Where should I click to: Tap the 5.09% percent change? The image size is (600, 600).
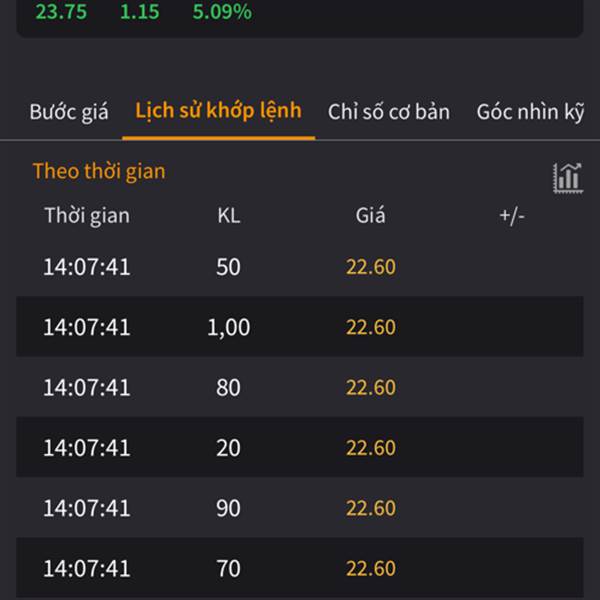tap(222, 11)
